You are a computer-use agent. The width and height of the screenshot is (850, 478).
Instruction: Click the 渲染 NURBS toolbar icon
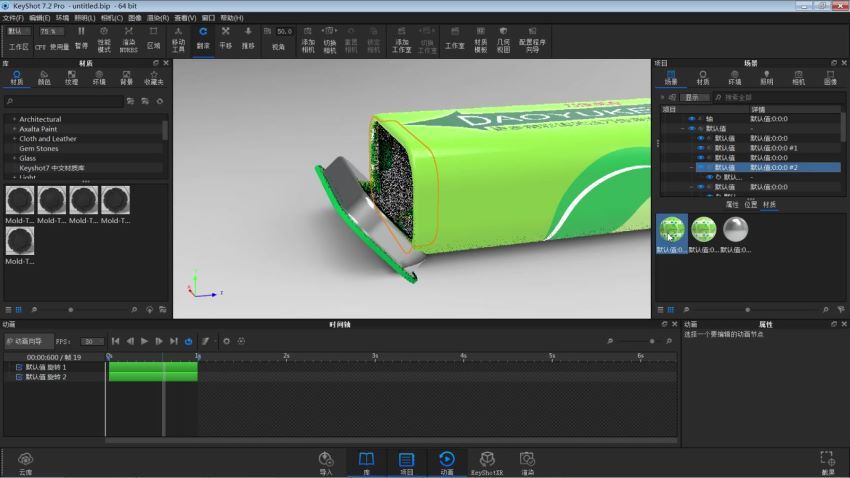tap(128, 40)
